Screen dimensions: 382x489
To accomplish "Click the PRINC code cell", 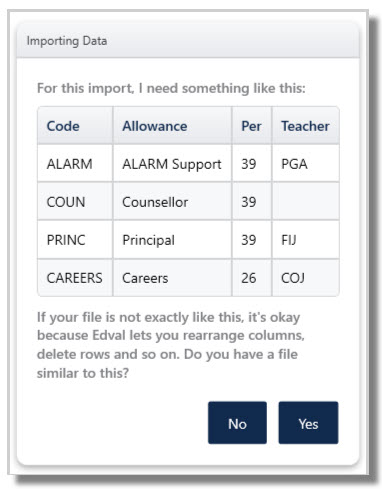I will pos(75,239).
